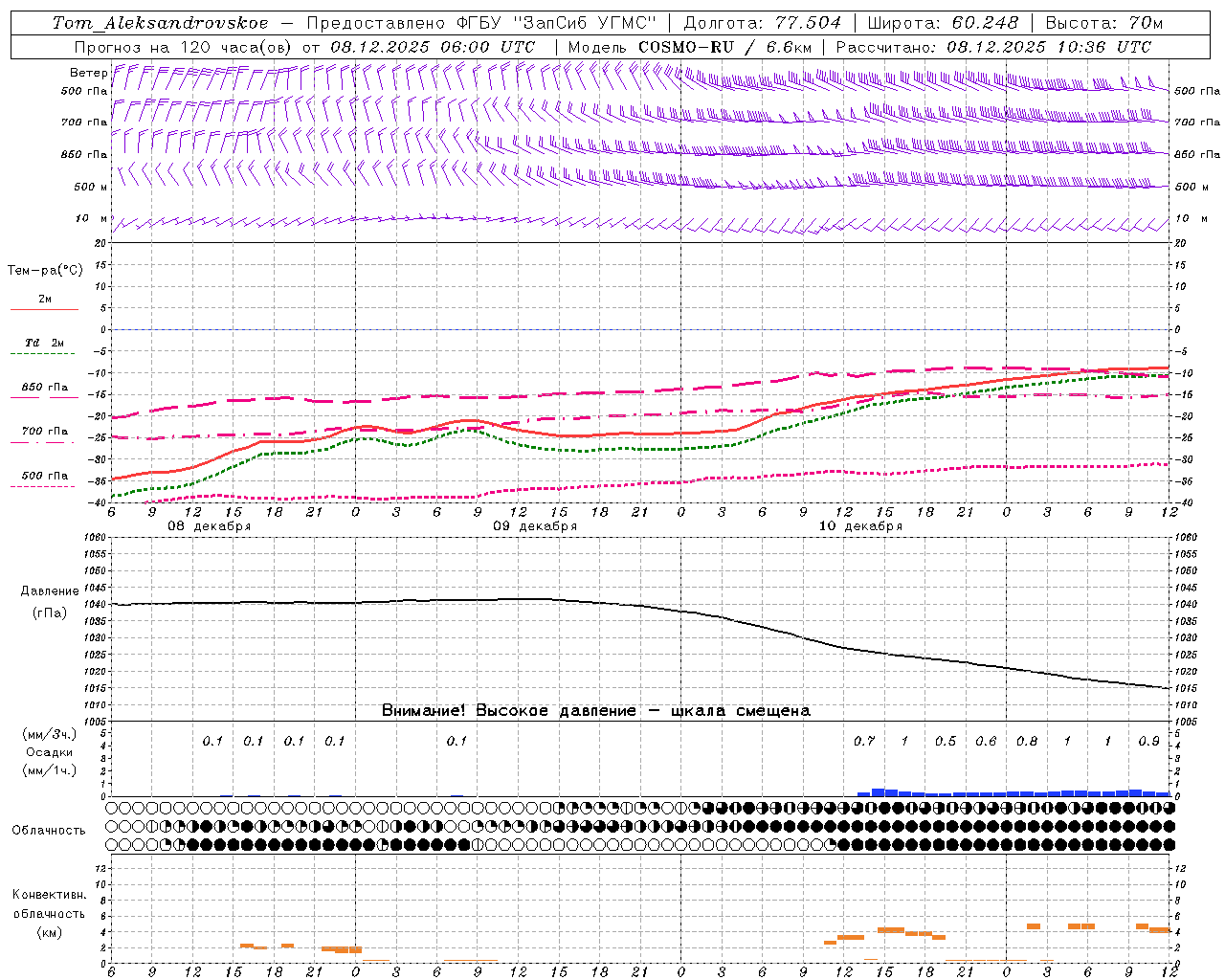
Task: Click the Облачность cloud cover label
Action: pos(49,831)
